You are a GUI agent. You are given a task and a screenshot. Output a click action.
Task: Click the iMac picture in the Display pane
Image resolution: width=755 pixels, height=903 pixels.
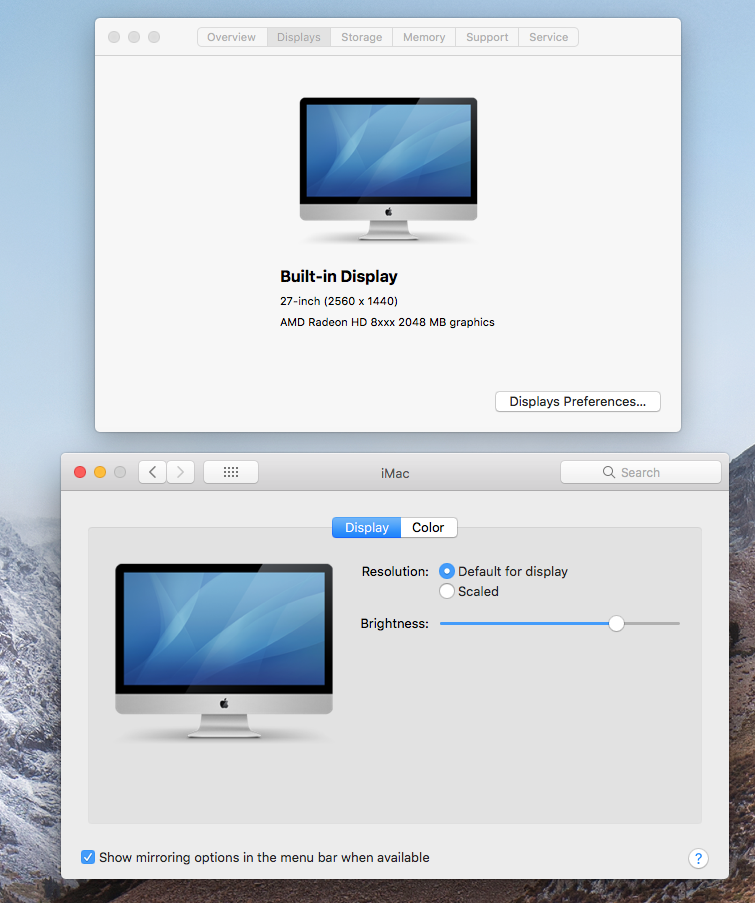224,651
